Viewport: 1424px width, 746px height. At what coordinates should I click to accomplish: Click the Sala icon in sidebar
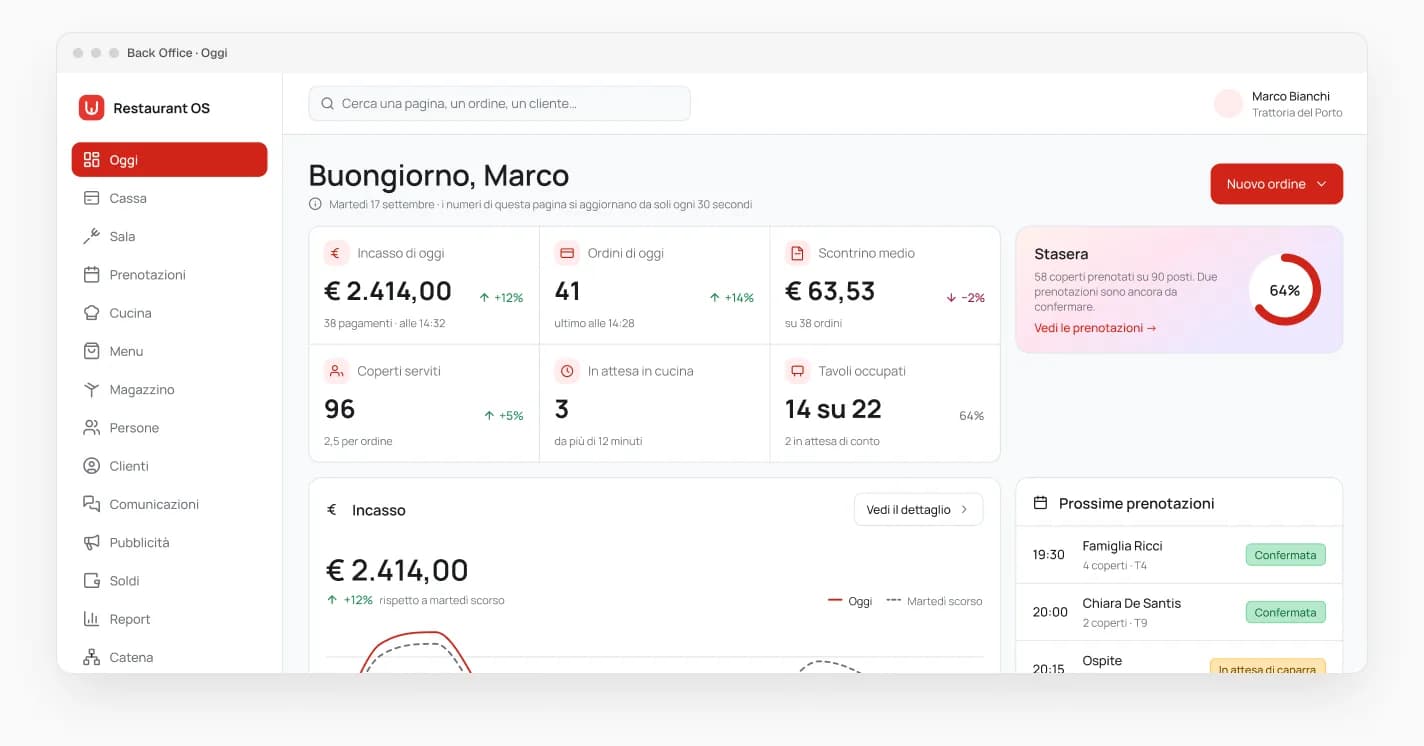tap(92, 236)
